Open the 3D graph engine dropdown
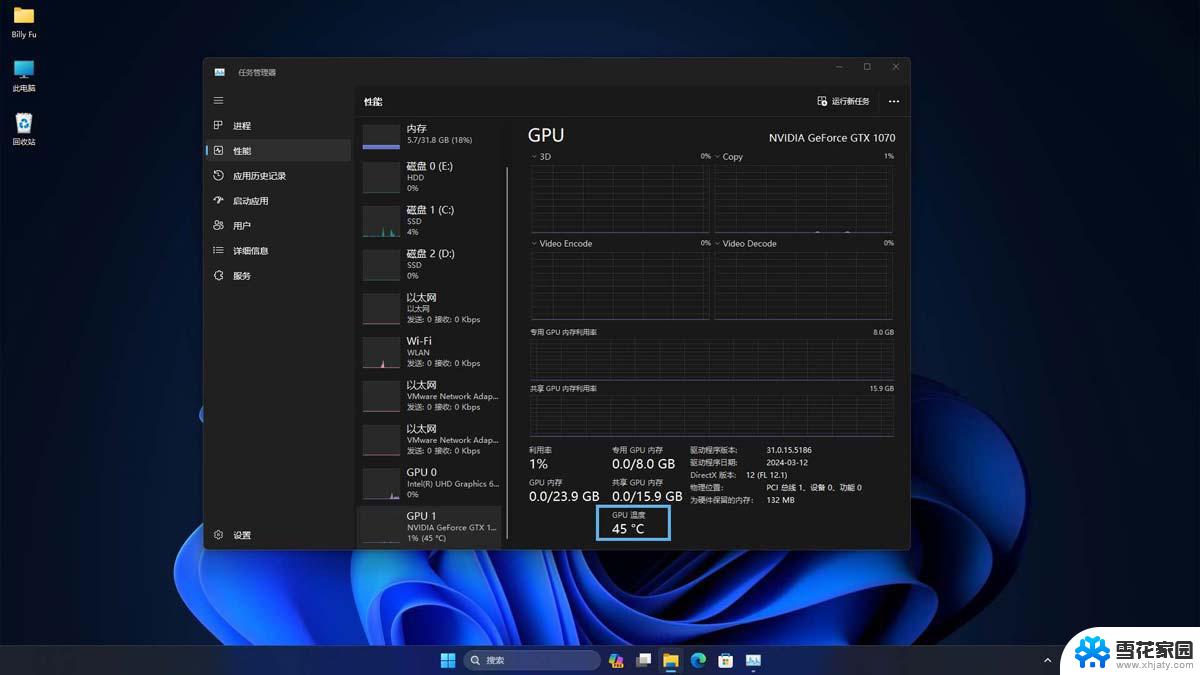1200x675 pixels. point(540,157)
